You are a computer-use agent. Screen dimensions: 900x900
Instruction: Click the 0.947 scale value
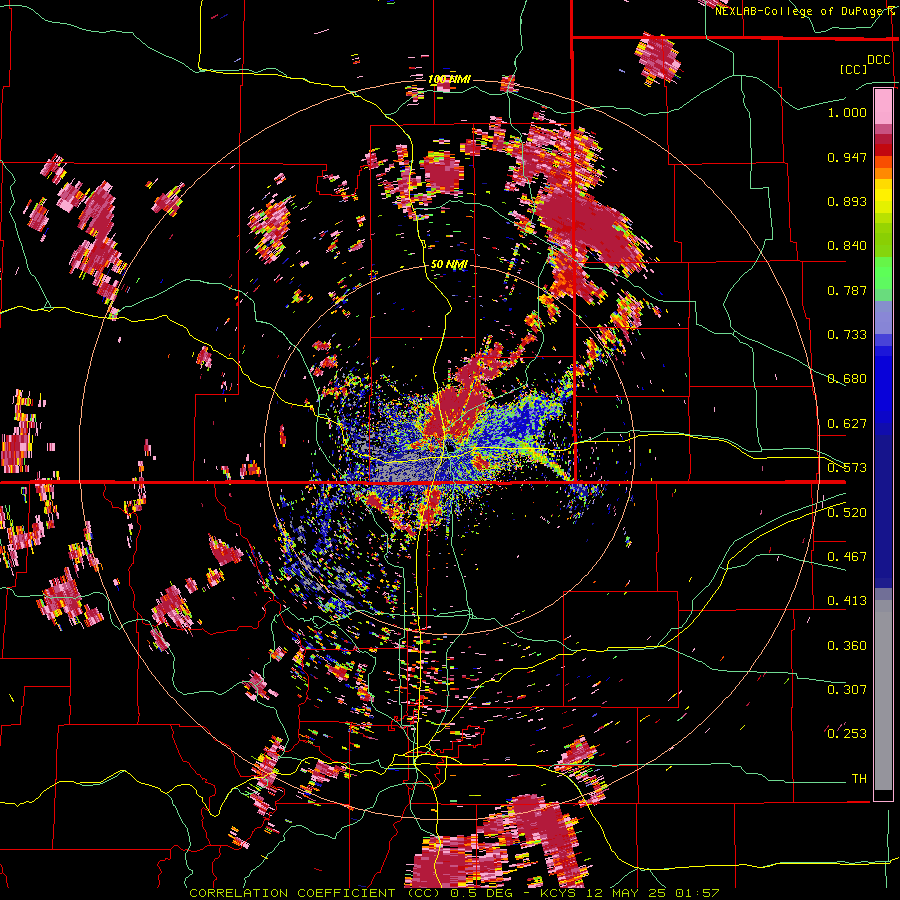click(847, 157)
